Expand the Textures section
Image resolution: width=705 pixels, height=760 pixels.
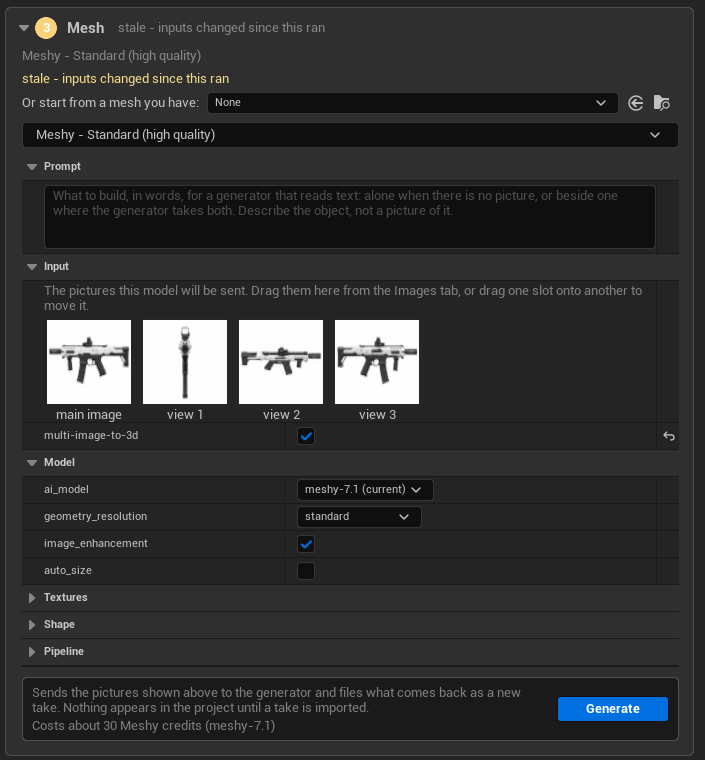(x=32, y=598)
